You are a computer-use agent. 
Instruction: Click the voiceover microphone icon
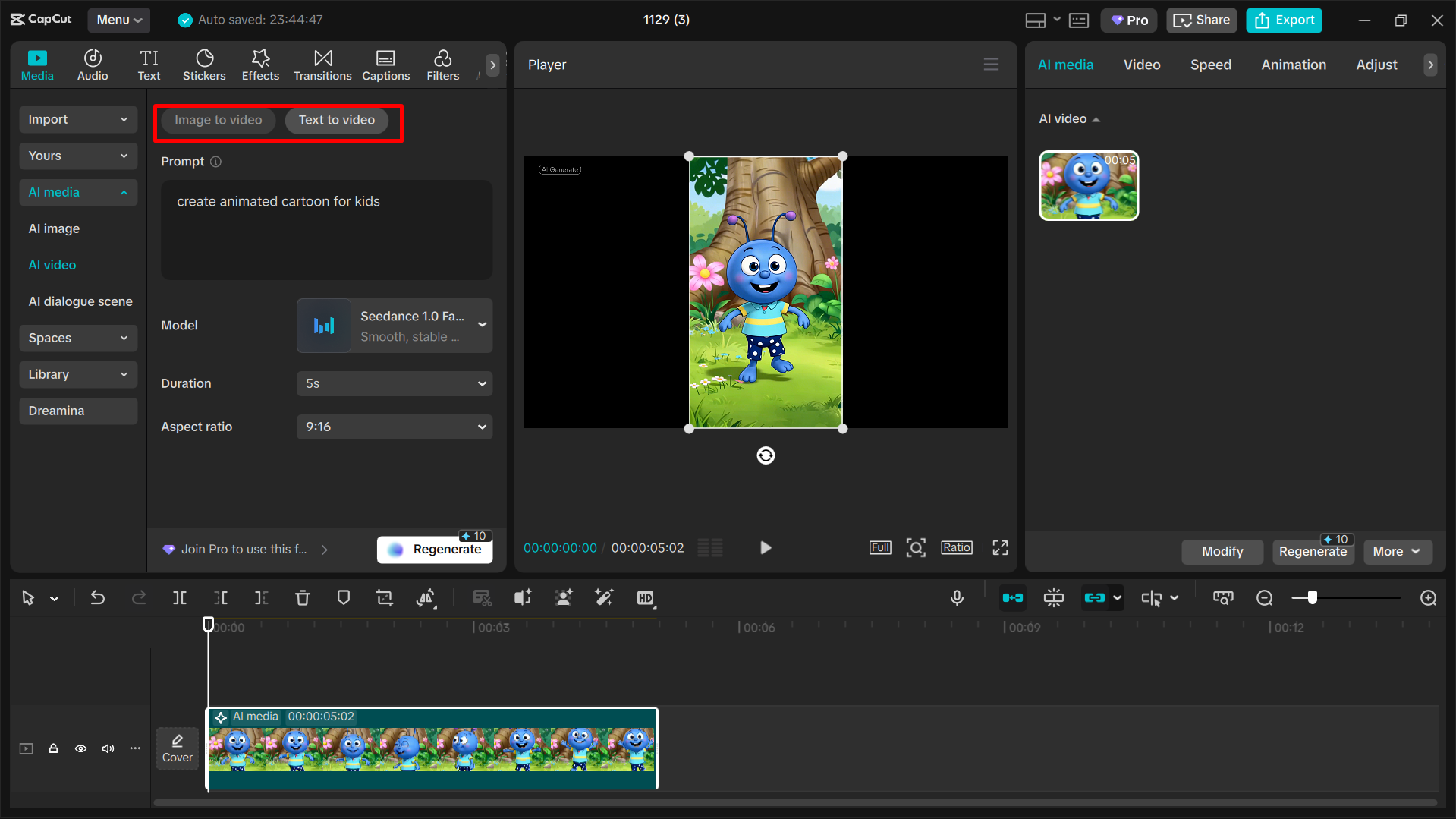(957, 597)
